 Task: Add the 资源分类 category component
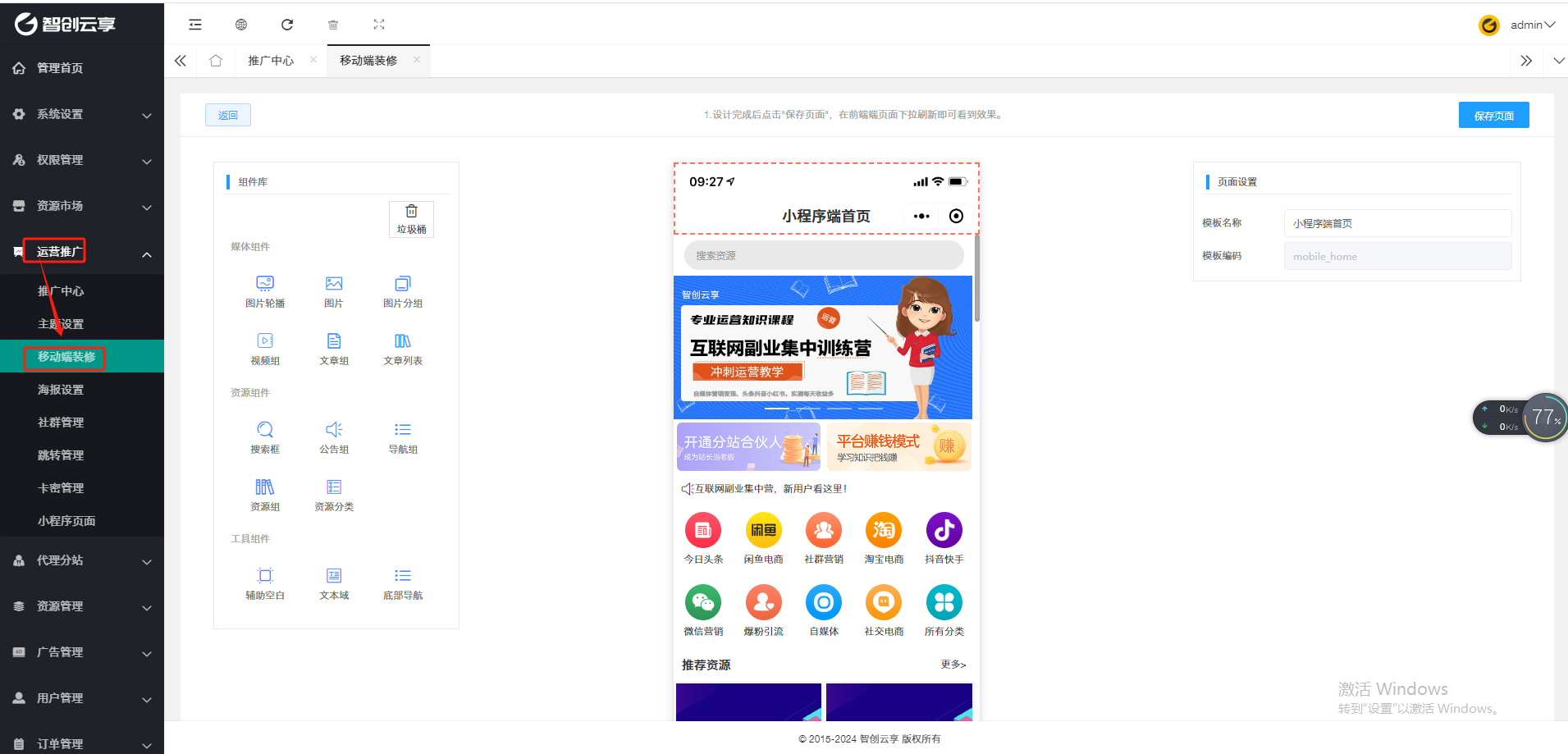334,495
